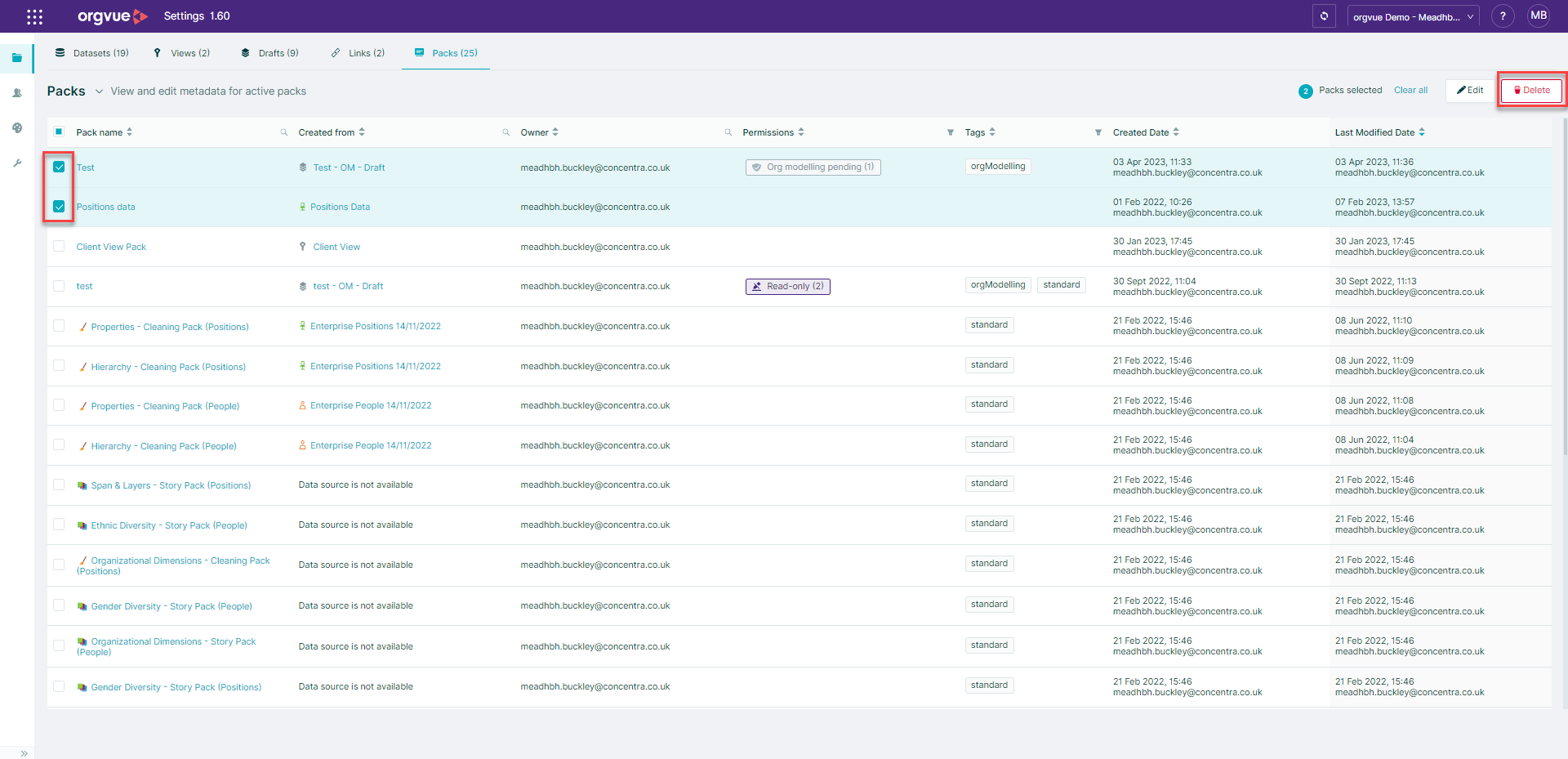Click the MB user avatar
This screenshot has height=759, width=1568.
click(1539, 16)
